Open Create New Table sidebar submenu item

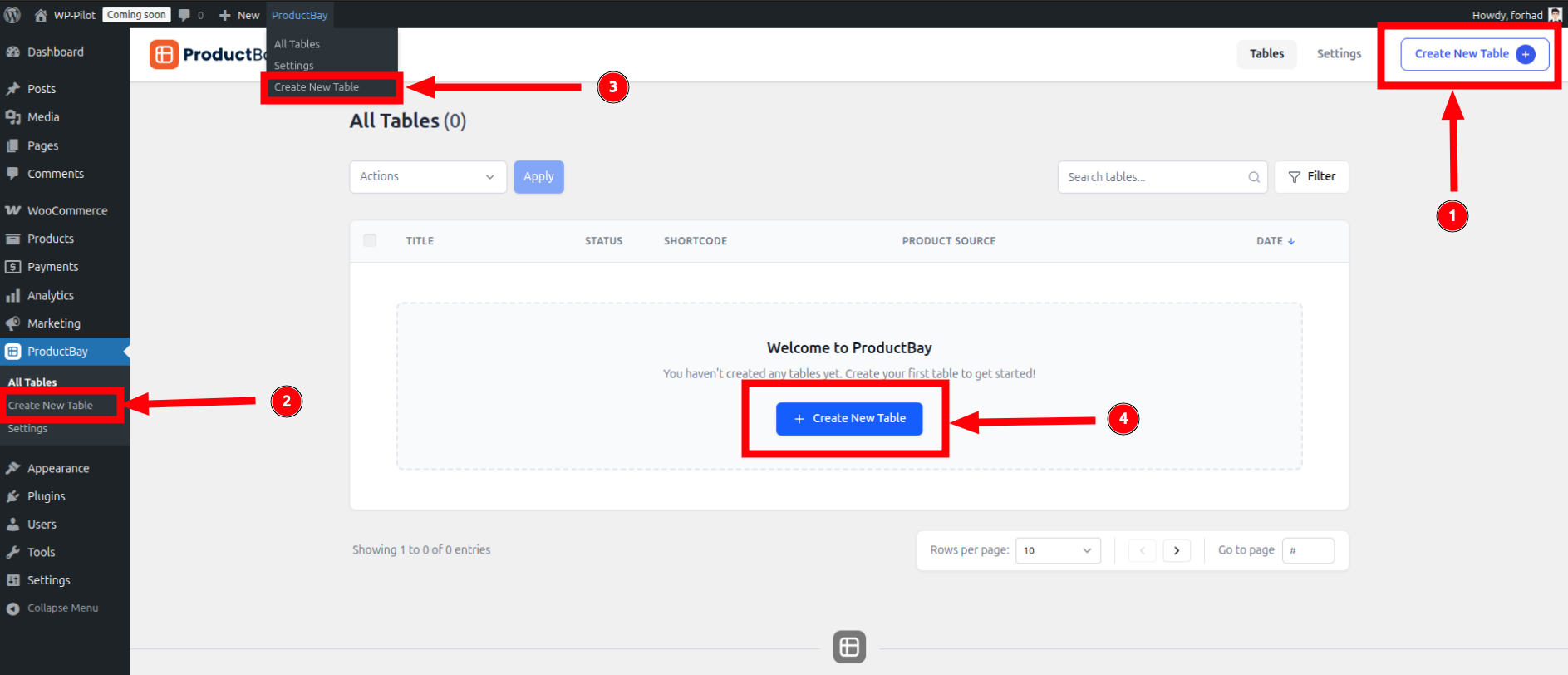[x=51, y=406]
